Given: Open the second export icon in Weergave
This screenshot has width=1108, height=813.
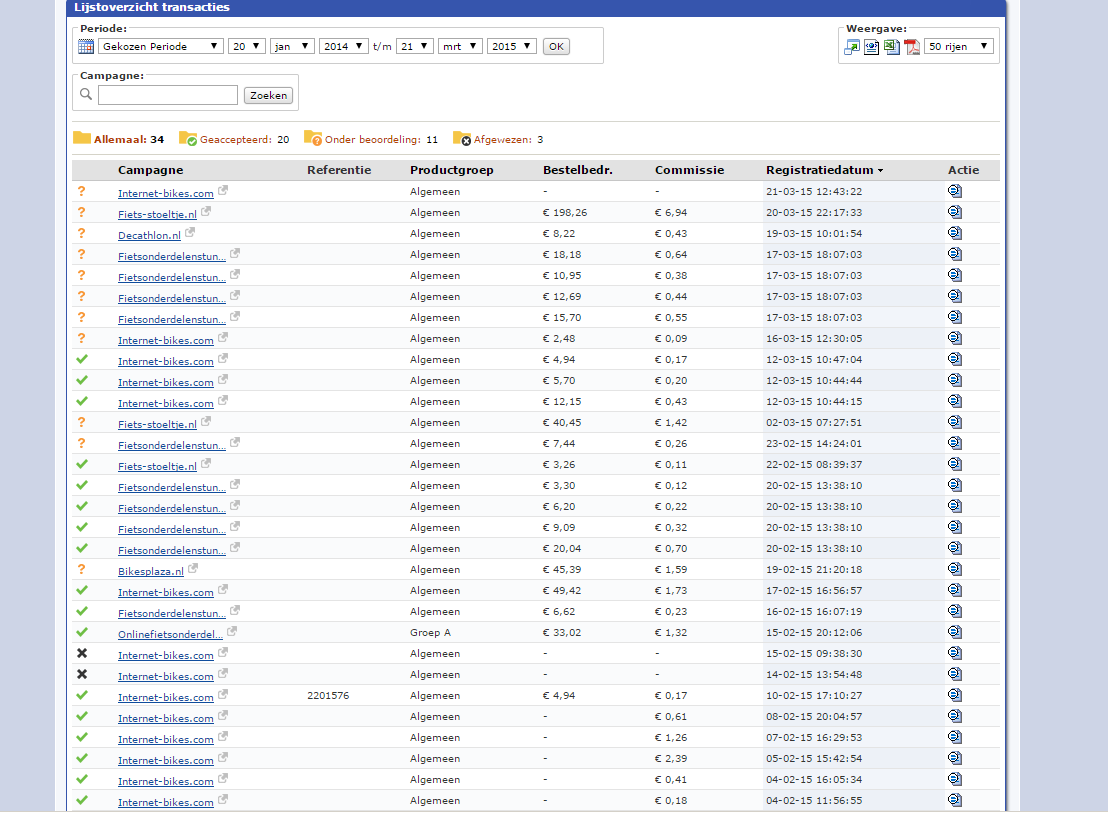Looking at the screenshot, I should click(872, 47).
